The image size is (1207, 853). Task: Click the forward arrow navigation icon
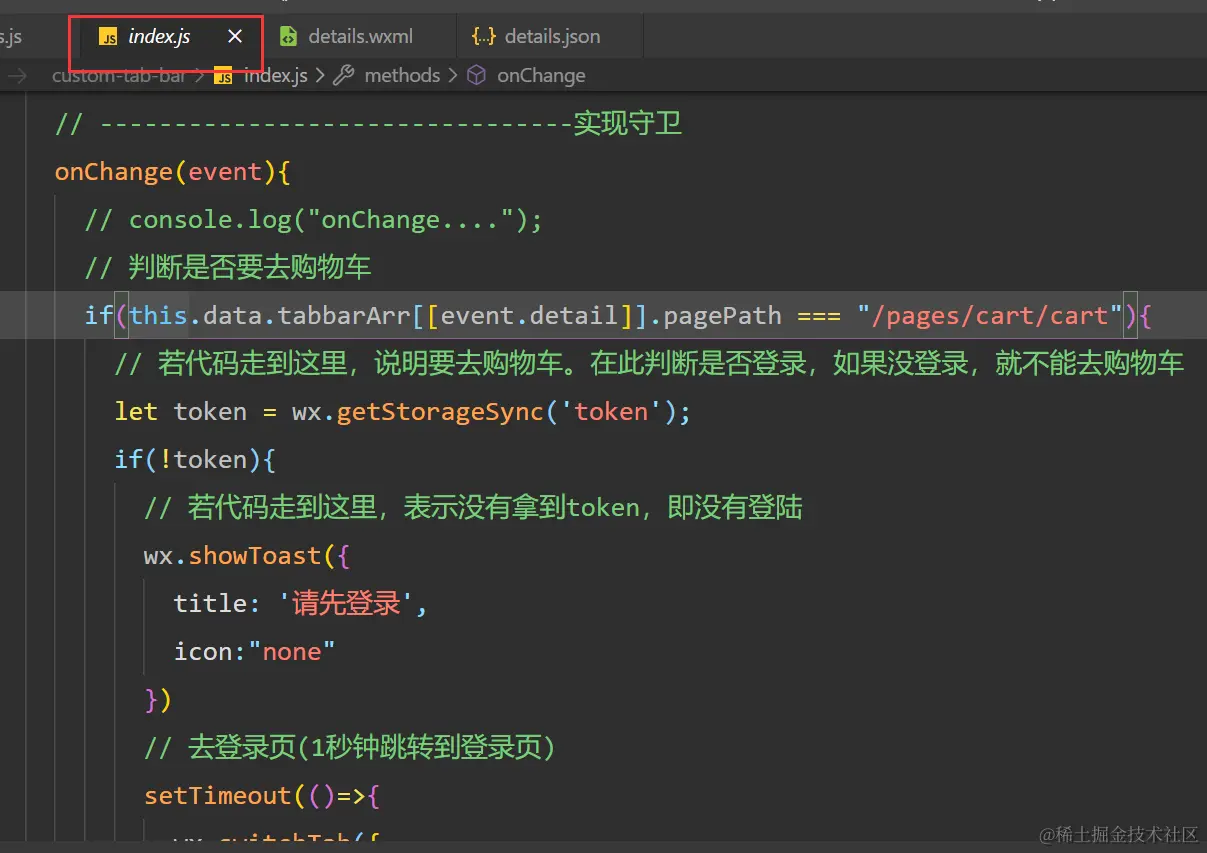pyautogui.click(x=17, y=75)
